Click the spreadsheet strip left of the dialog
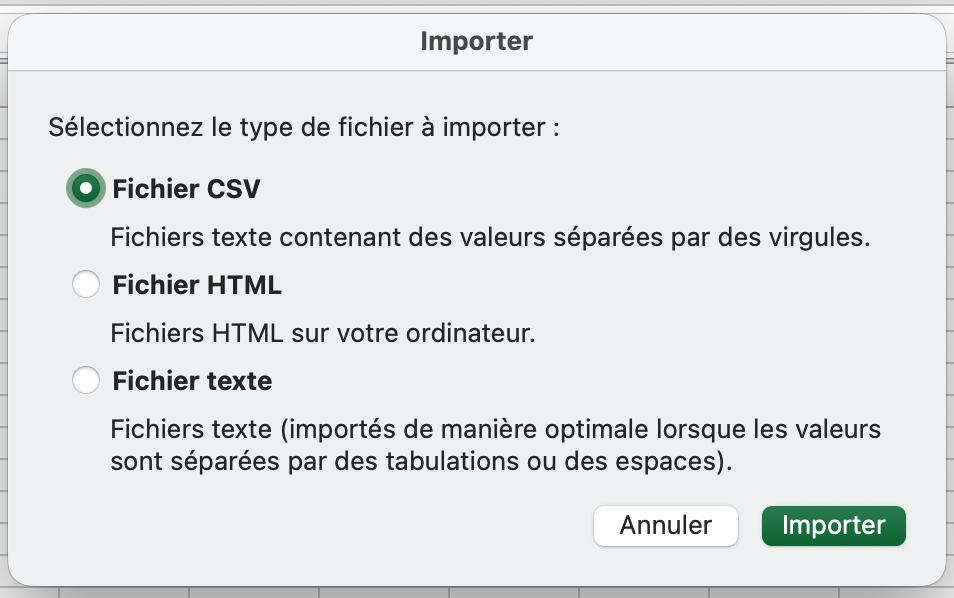 pos(3,300)
